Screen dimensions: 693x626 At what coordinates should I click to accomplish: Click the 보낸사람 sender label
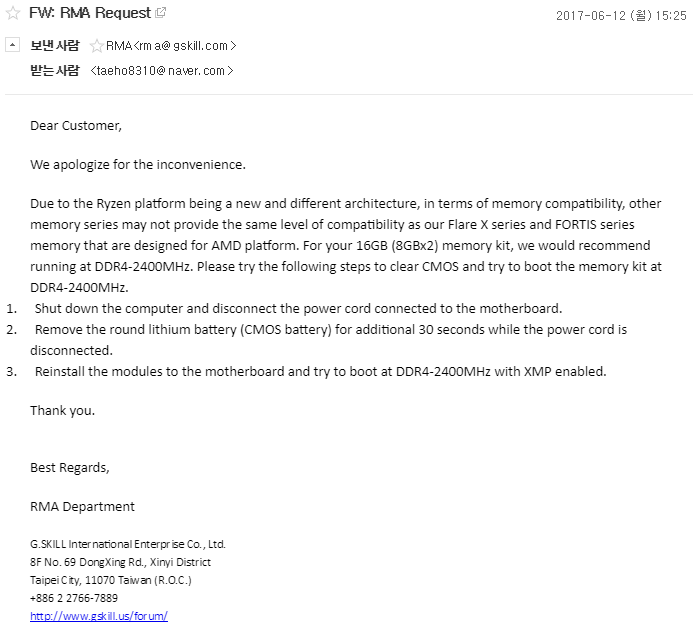pos(55,46)
